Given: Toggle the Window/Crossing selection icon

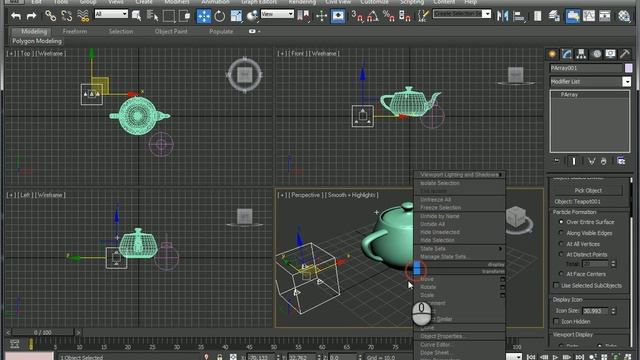Looking at the screenshot, I should (185, 16).
